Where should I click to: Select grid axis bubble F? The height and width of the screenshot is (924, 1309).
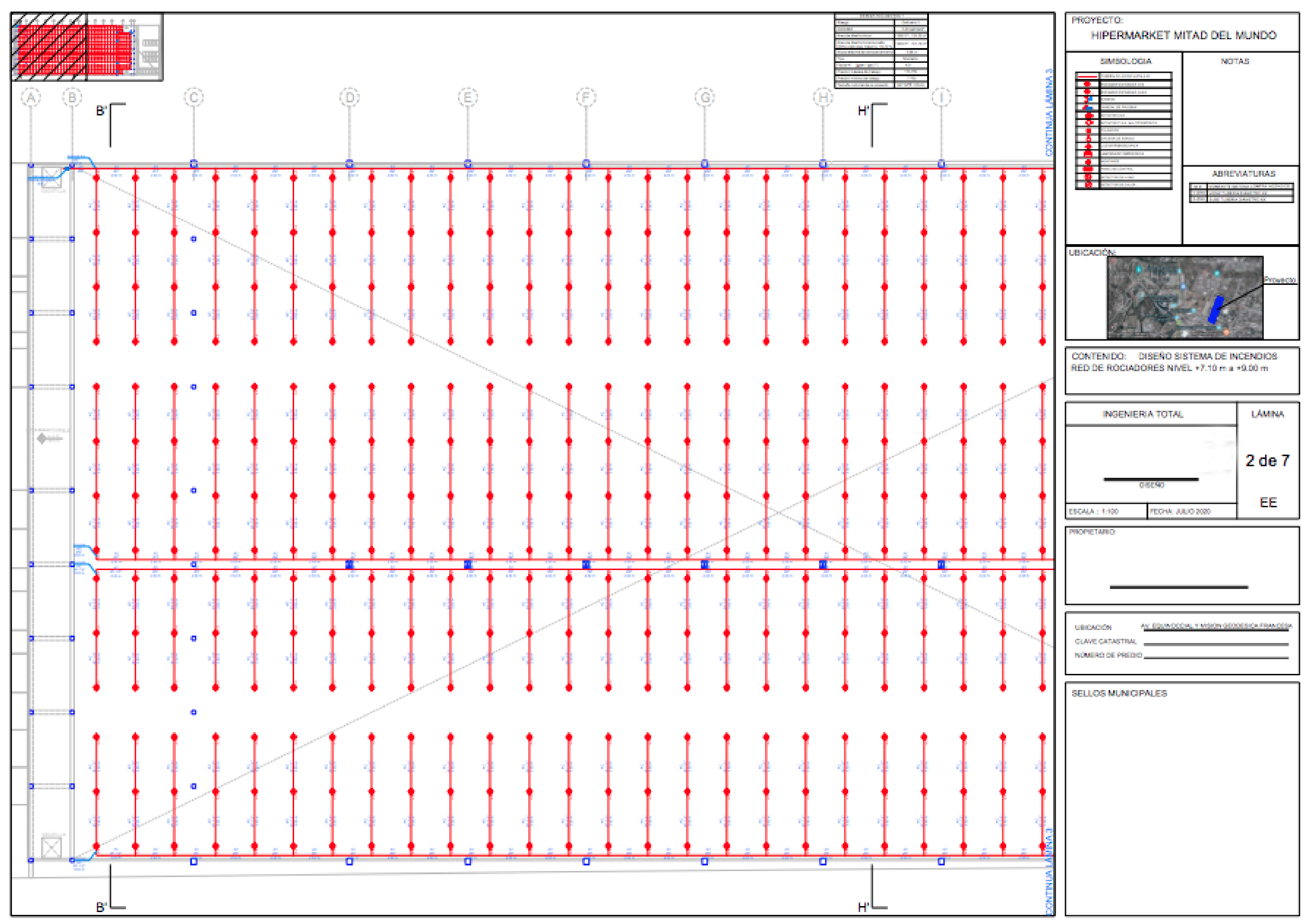(586, 98)
